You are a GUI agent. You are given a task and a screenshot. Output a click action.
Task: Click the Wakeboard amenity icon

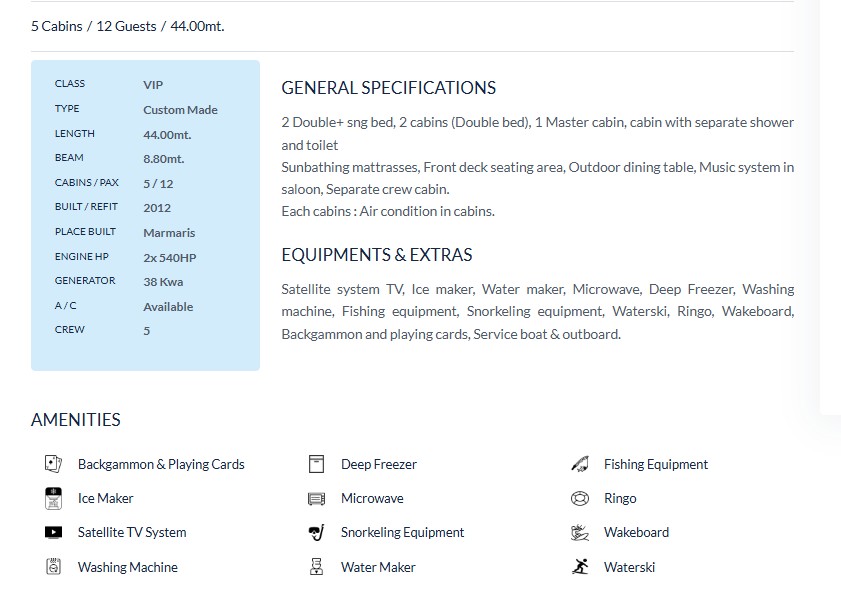(x=580, y=533)
